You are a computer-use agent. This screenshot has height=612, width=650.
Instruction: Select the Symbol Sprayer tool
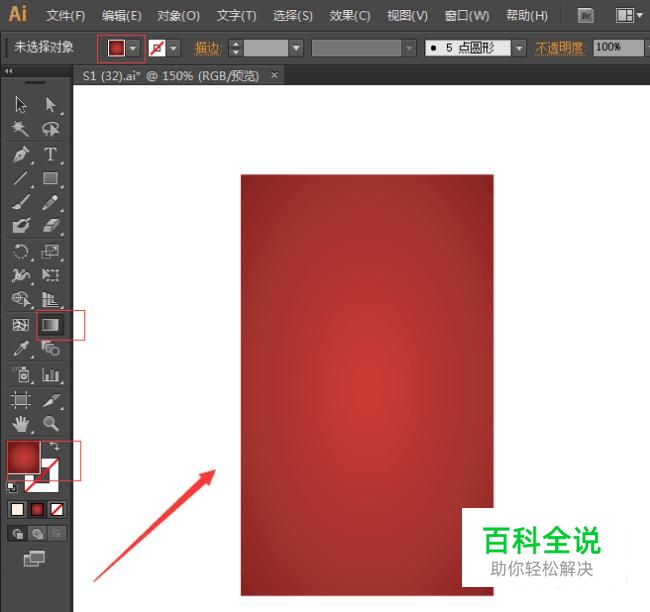point(21,374)
